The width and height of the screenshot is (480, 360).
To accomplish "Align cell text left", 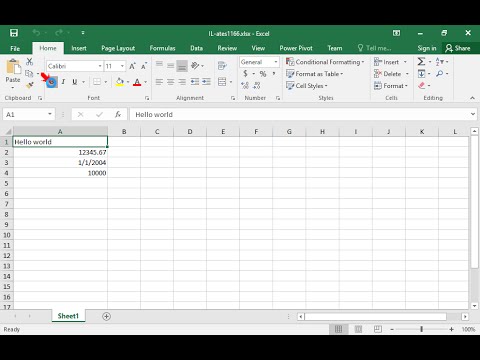I will pyautogui.click(x=159, y=82).
